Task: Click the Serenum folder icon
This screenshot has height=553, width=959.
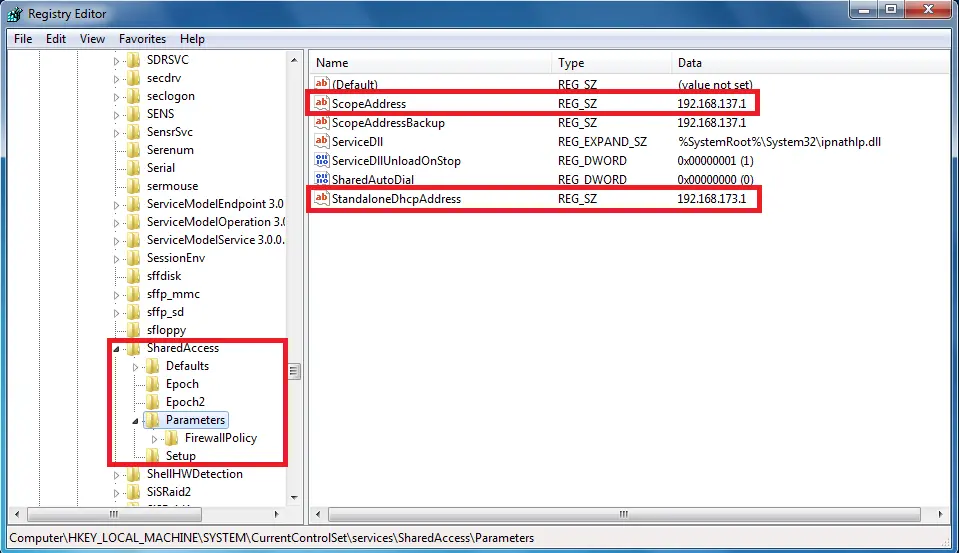Action: click(134, 149)
